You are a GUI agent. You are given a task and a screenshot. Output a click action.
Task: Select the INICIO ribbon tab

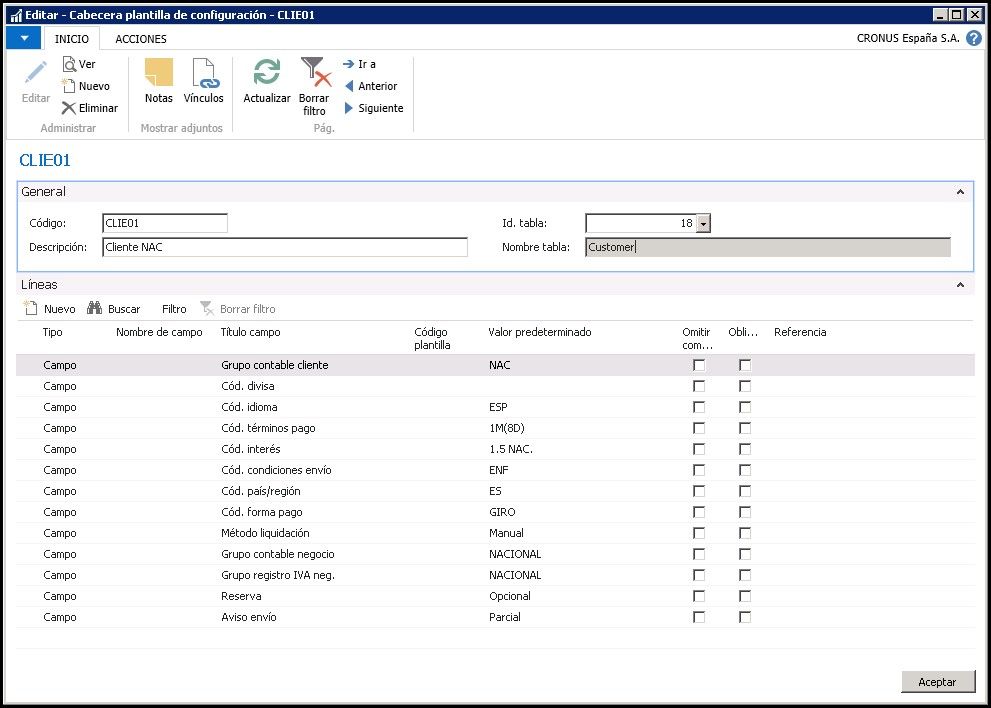pos(71,39)
